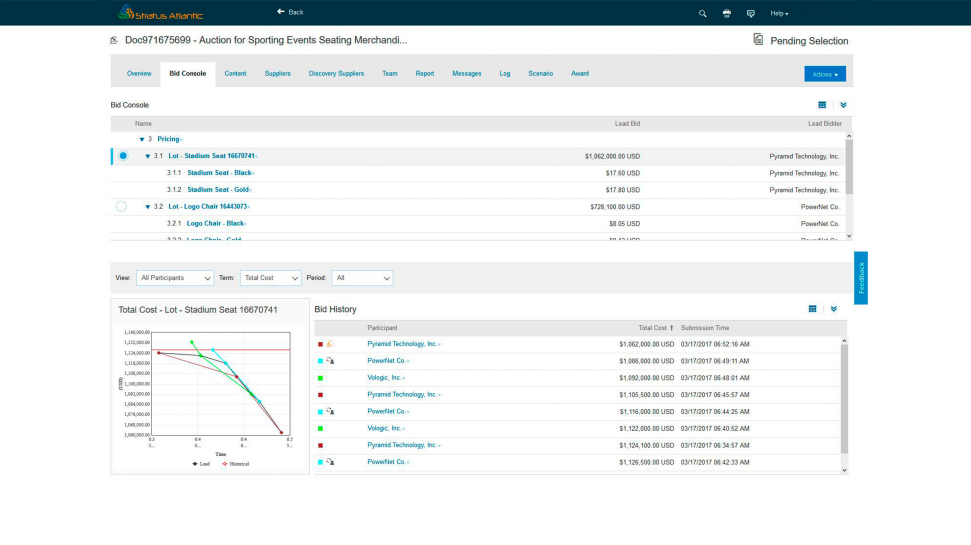Click the Lead legend entry in chart
The image size is (971, 545).
coord(201,464)
